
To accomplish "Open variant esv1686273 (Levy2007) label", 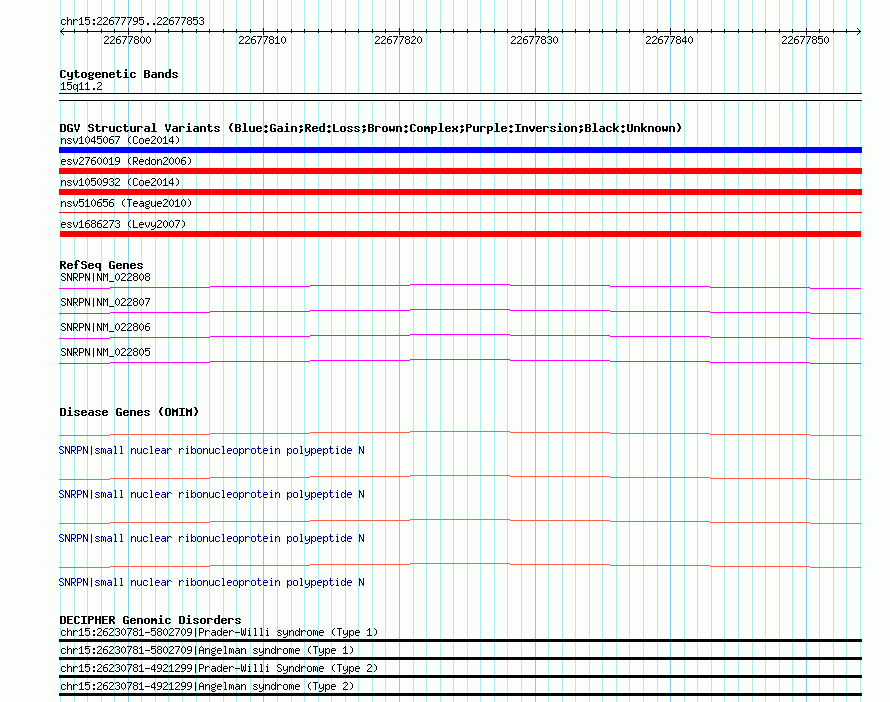I will point(123,224).
